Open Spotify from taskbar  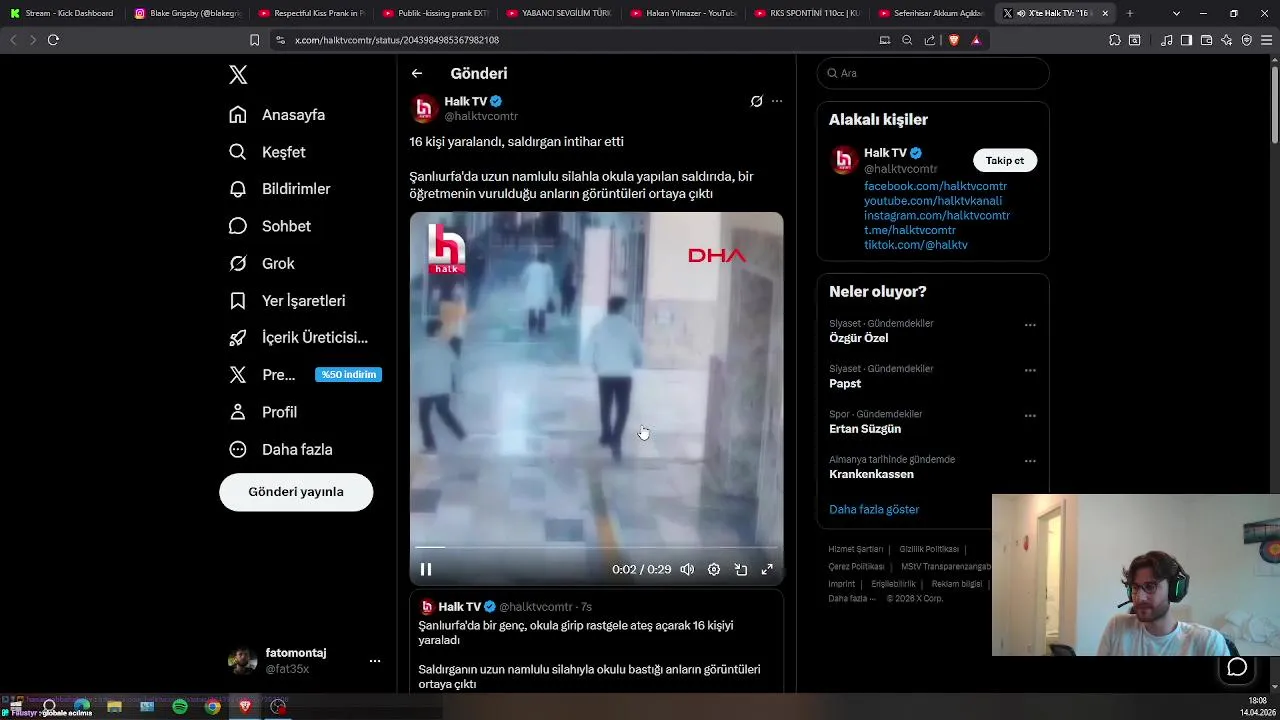(180, 707)
